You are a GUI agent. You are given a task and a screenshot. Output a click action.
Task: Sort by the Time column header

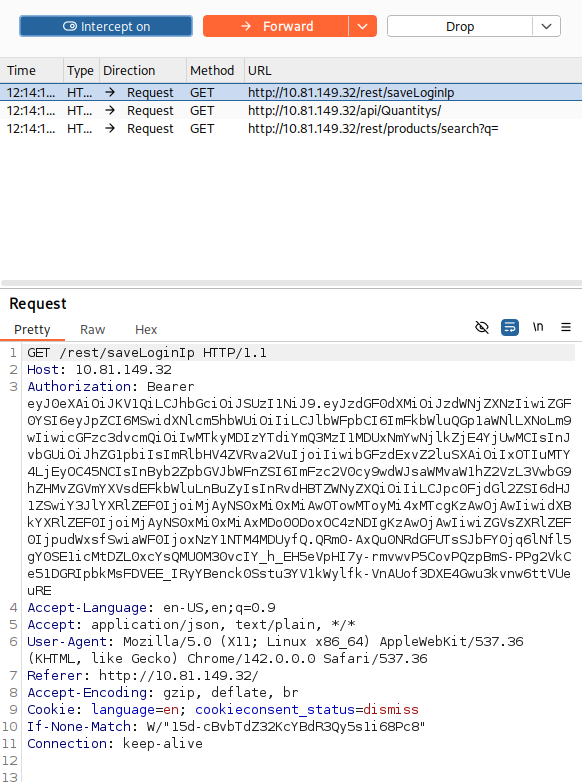pos(32,70)
